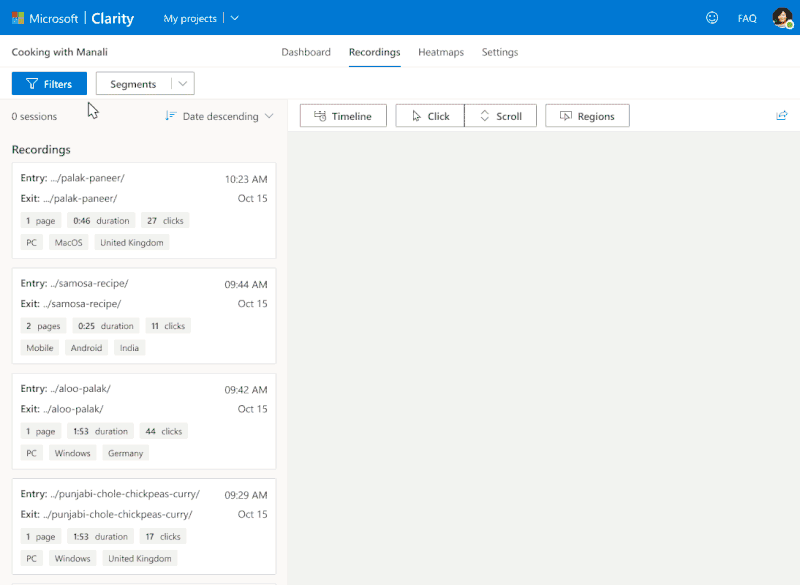Open the aloo-palak recording card
The height and width of the screenshot is (585, 800).
pos(144,421)
